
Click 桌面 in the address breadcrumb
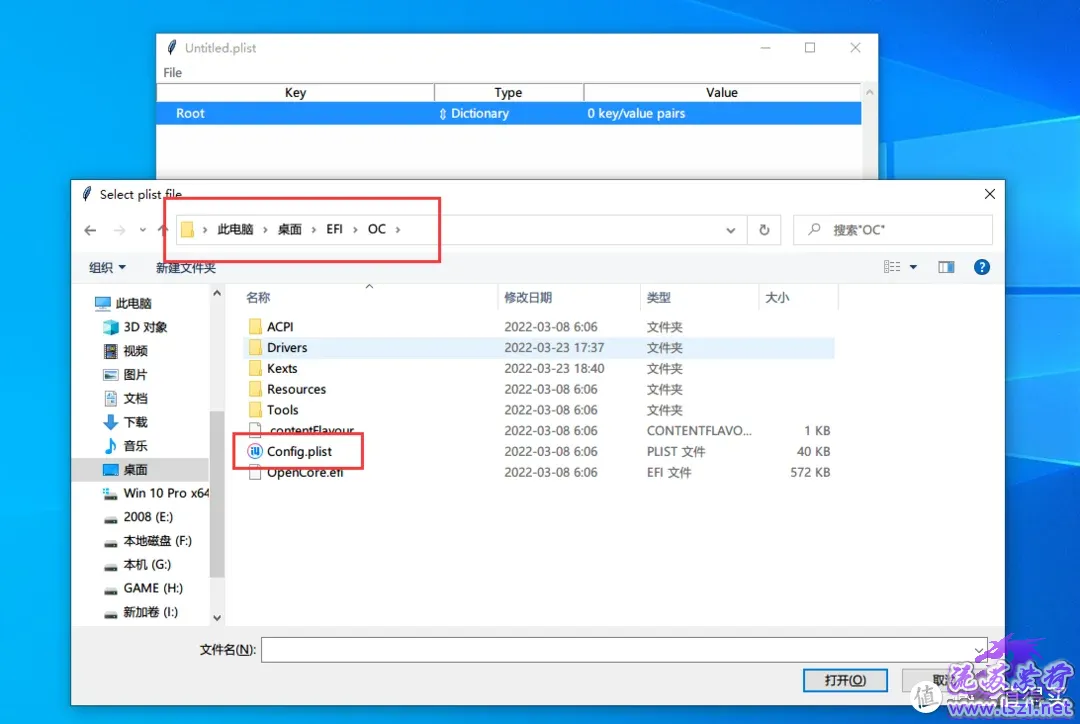point(289,229)
